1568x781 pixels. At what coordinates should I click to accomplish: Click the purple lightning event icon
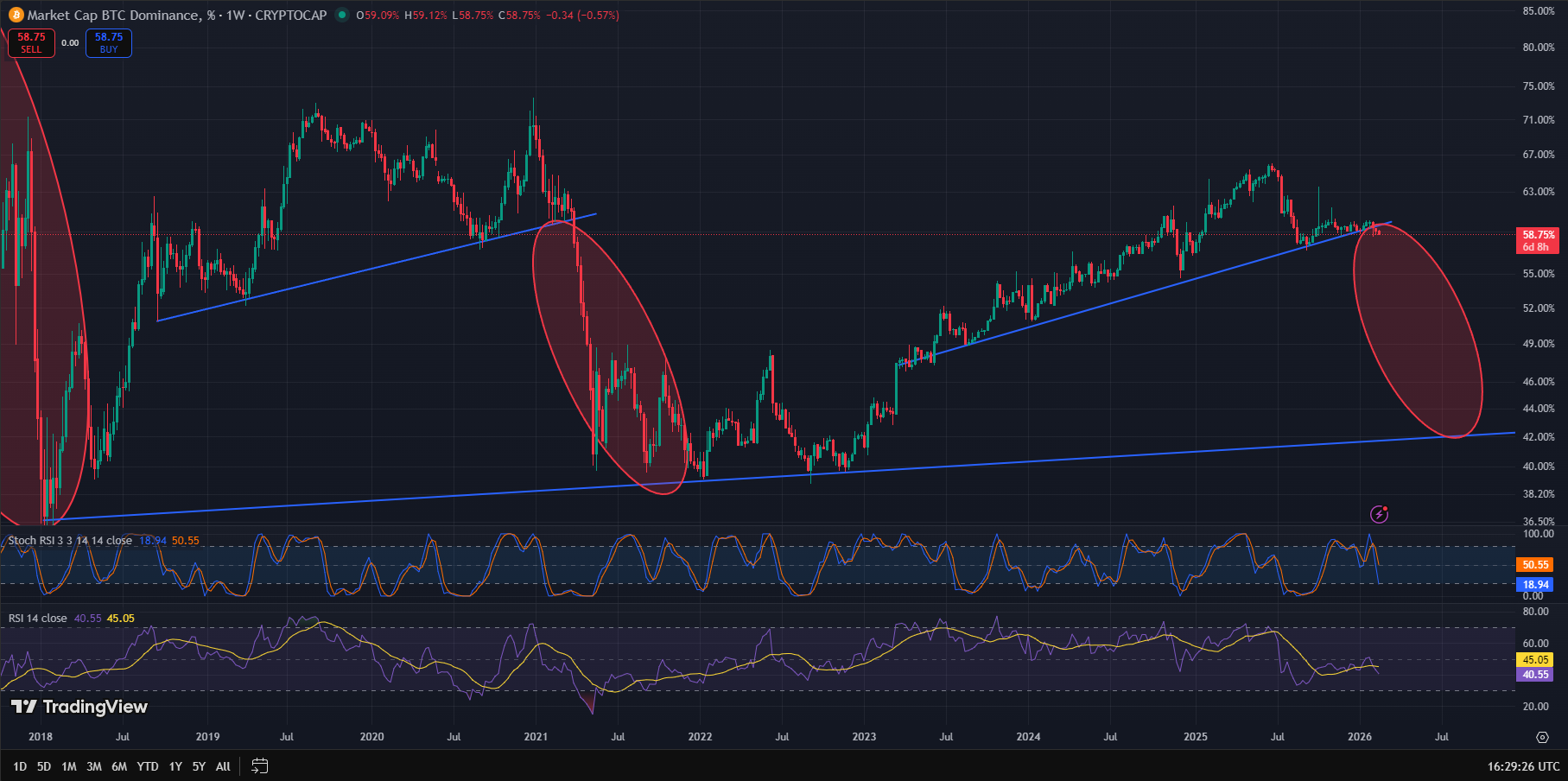[x=1380, y=515]
